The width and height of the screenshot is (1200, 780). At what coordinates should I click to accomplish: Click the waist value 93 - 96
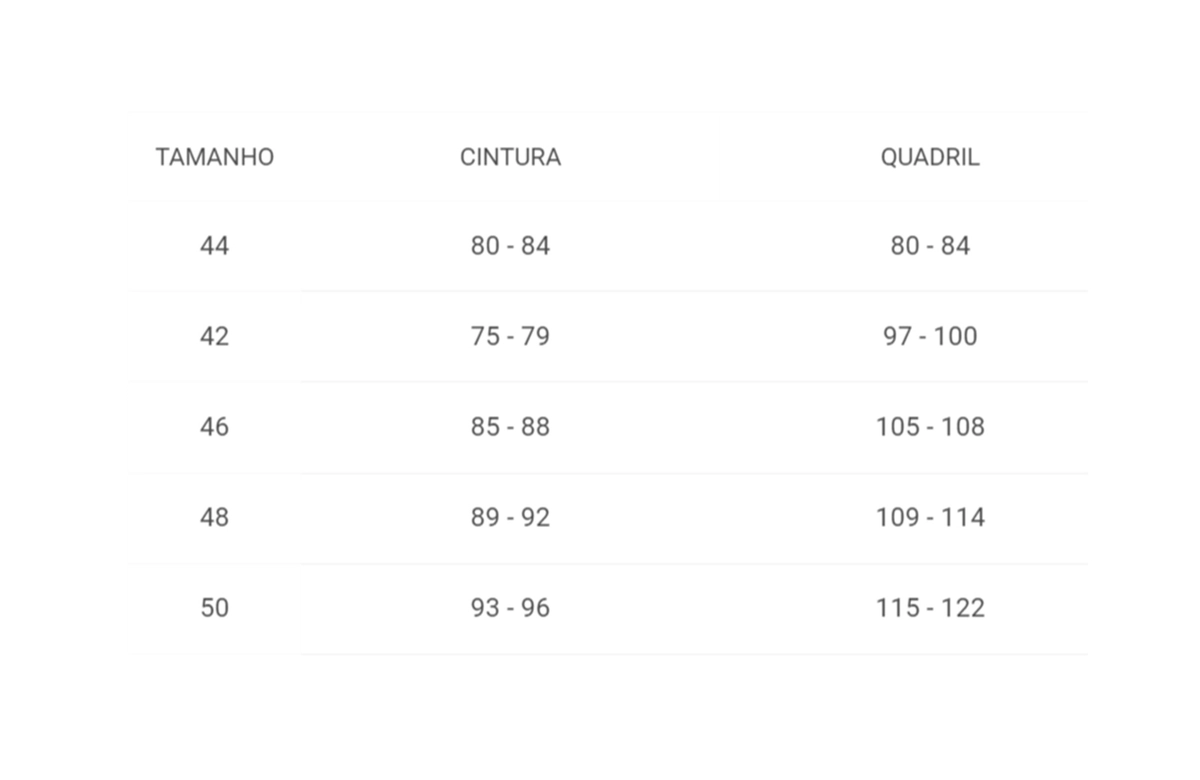[x=510, y=608]
